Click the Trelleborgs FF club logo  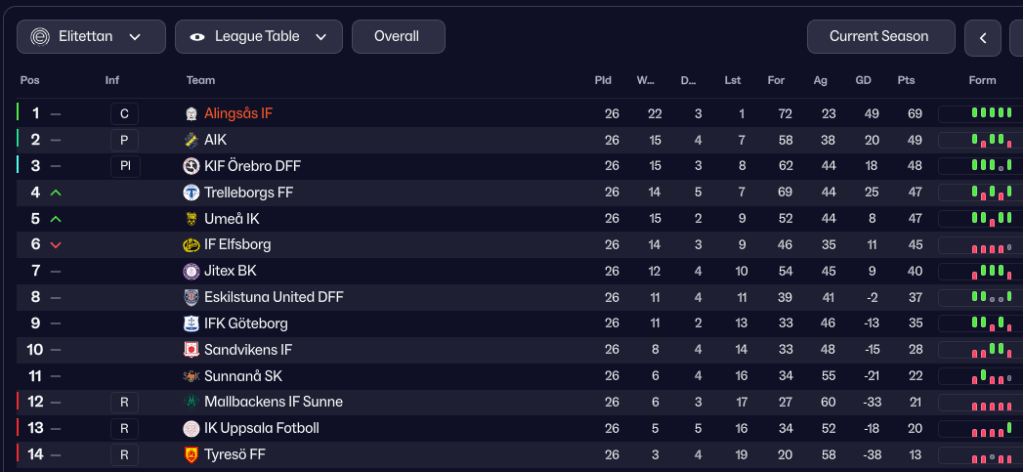pos(192,192)
